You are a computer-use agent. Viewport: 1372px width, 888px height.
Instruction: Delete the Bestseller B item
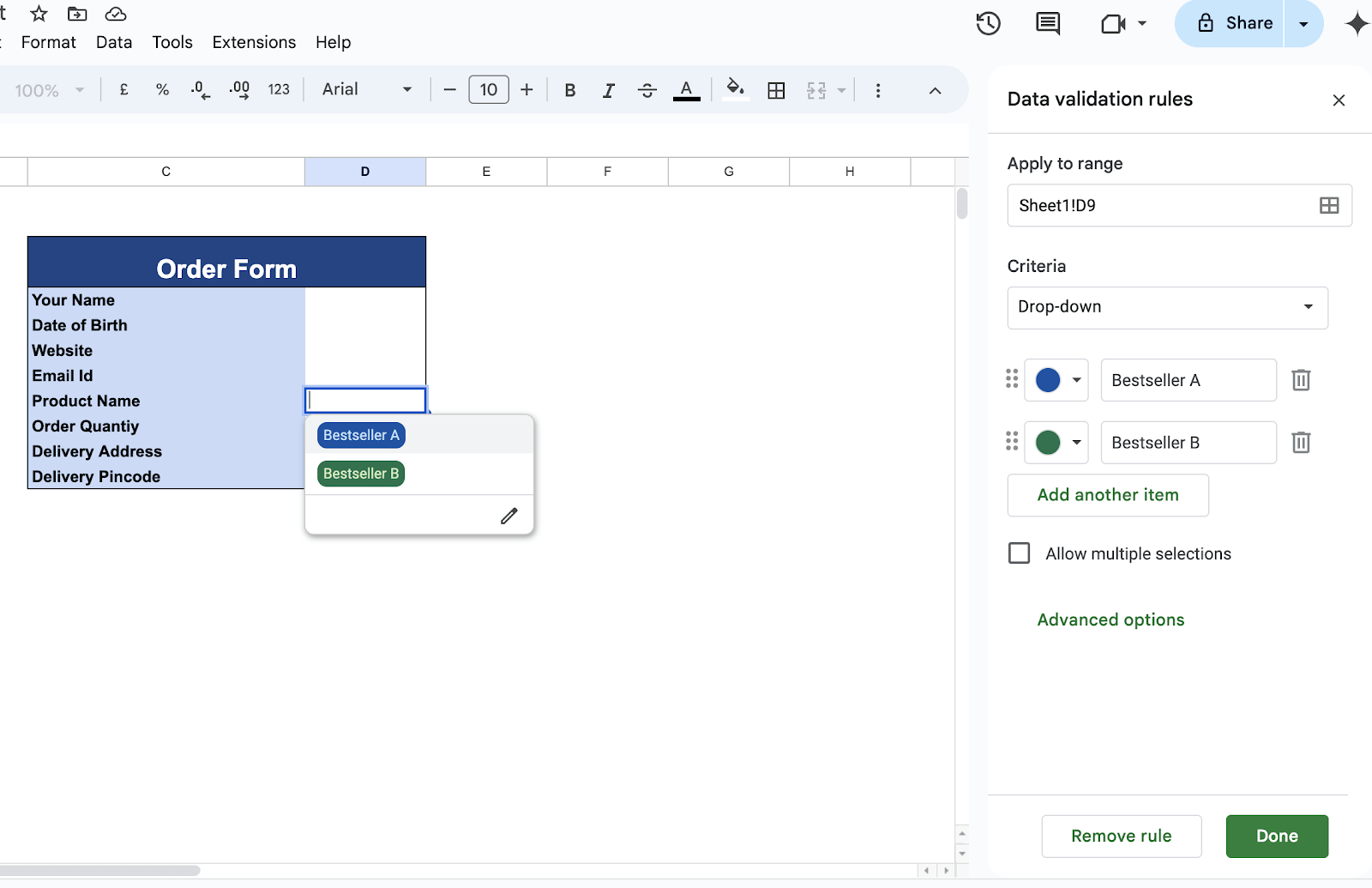click(1301, 443)
